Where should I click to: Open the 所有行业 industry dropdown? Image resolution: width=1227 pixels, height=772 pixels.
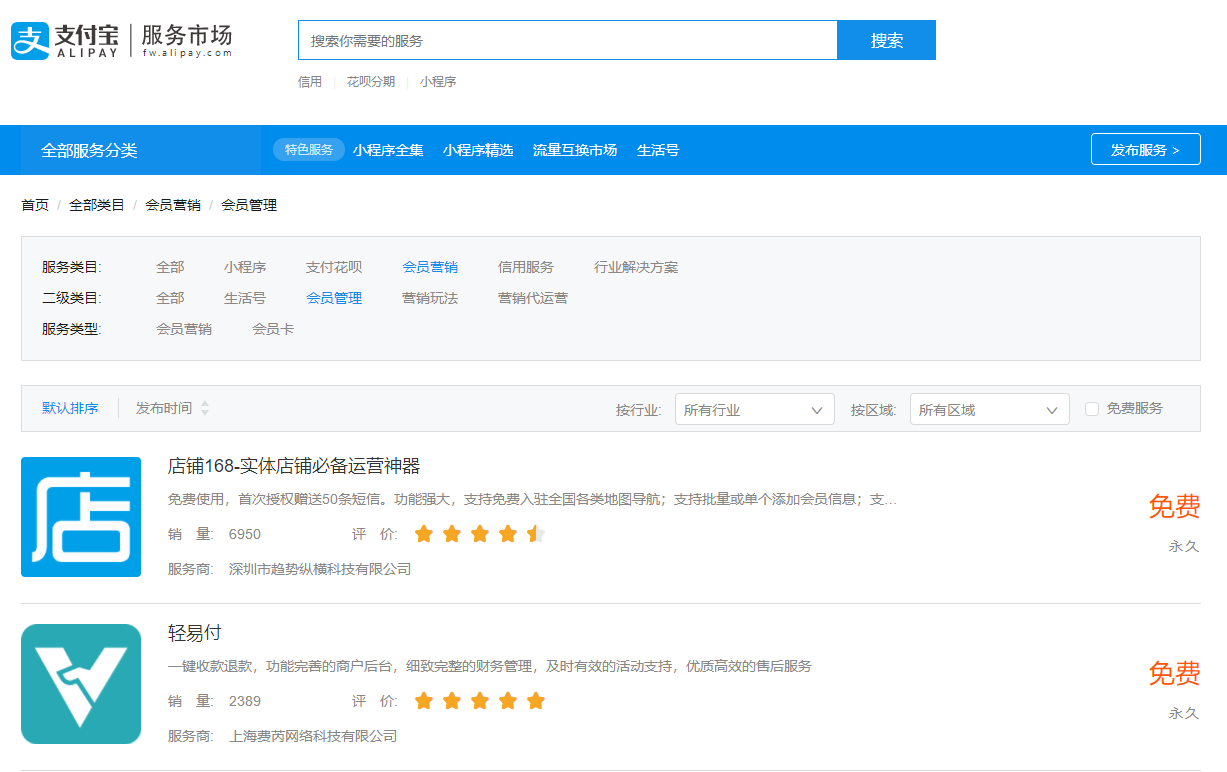(x=755, y=409)
